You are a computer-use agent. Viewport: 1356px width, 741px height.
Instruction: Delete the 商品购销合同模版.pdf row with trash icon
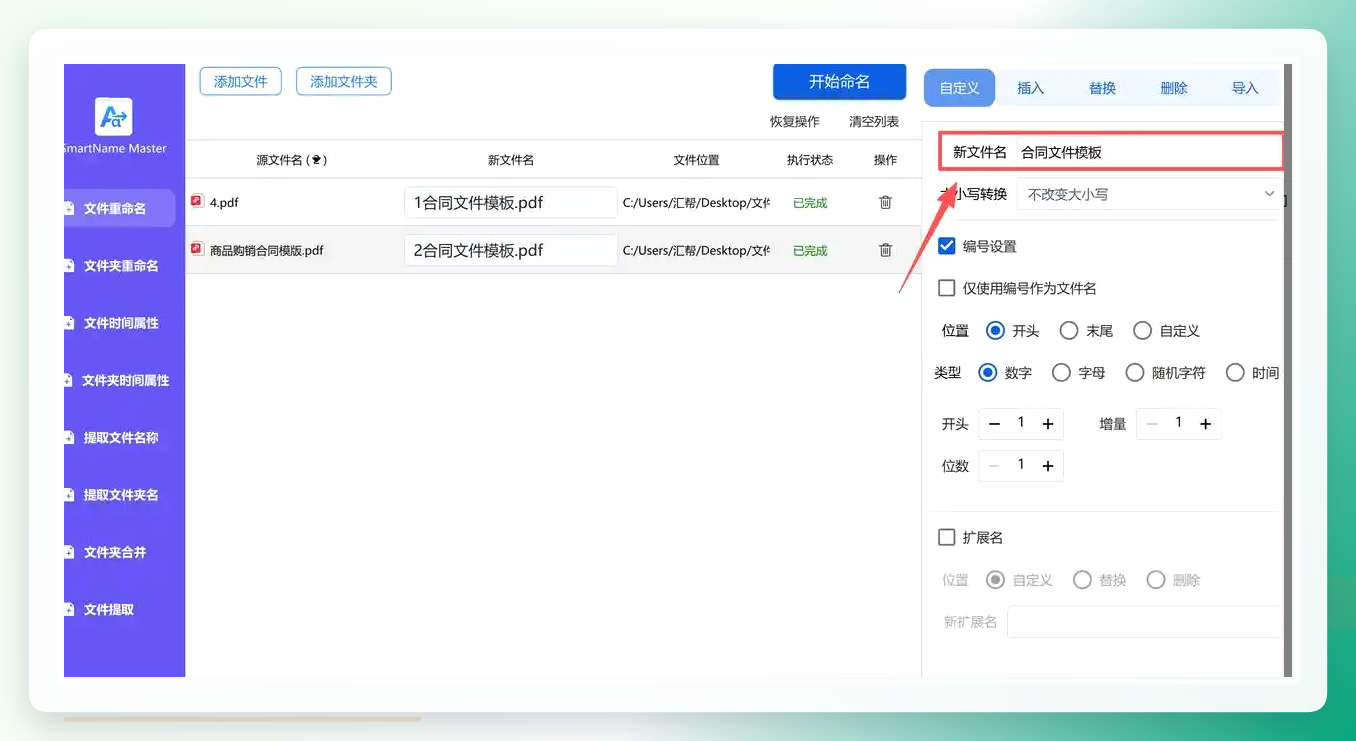click(x=885, y=250)
